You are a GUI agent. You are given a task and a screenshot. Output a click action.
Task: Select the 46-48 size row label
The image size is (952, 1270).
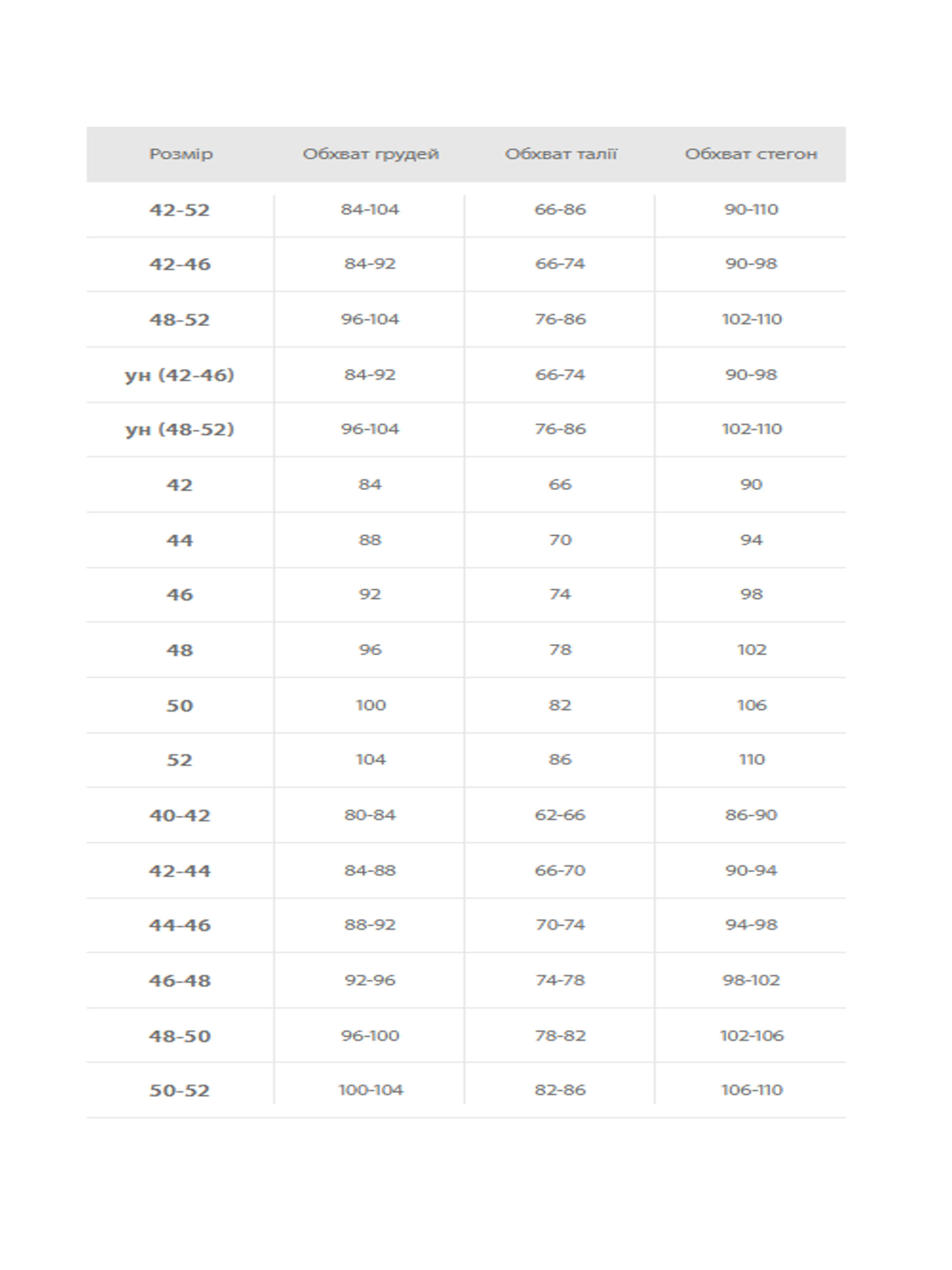[x=180, y=980]
